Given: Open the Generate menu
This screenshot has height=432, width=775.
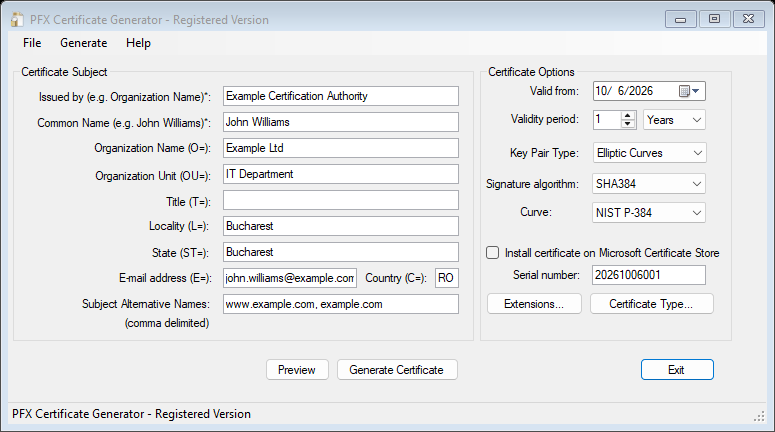Looking at the screenshot, I should click(84, 43).
